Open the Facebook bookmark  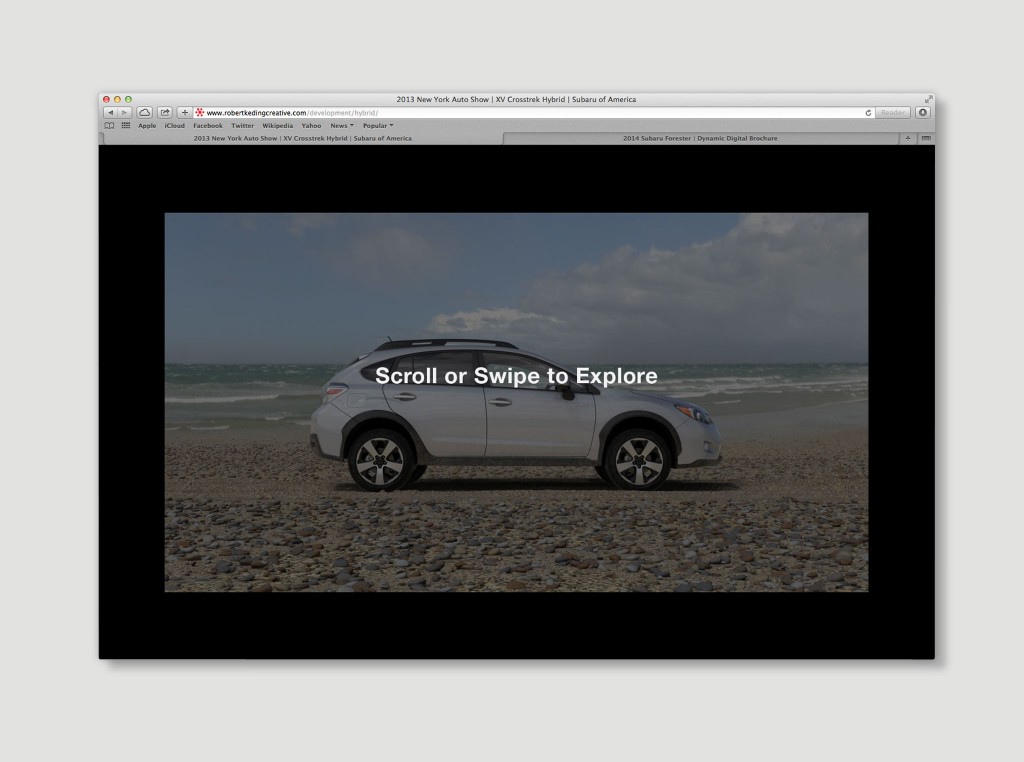click(208, 125)
